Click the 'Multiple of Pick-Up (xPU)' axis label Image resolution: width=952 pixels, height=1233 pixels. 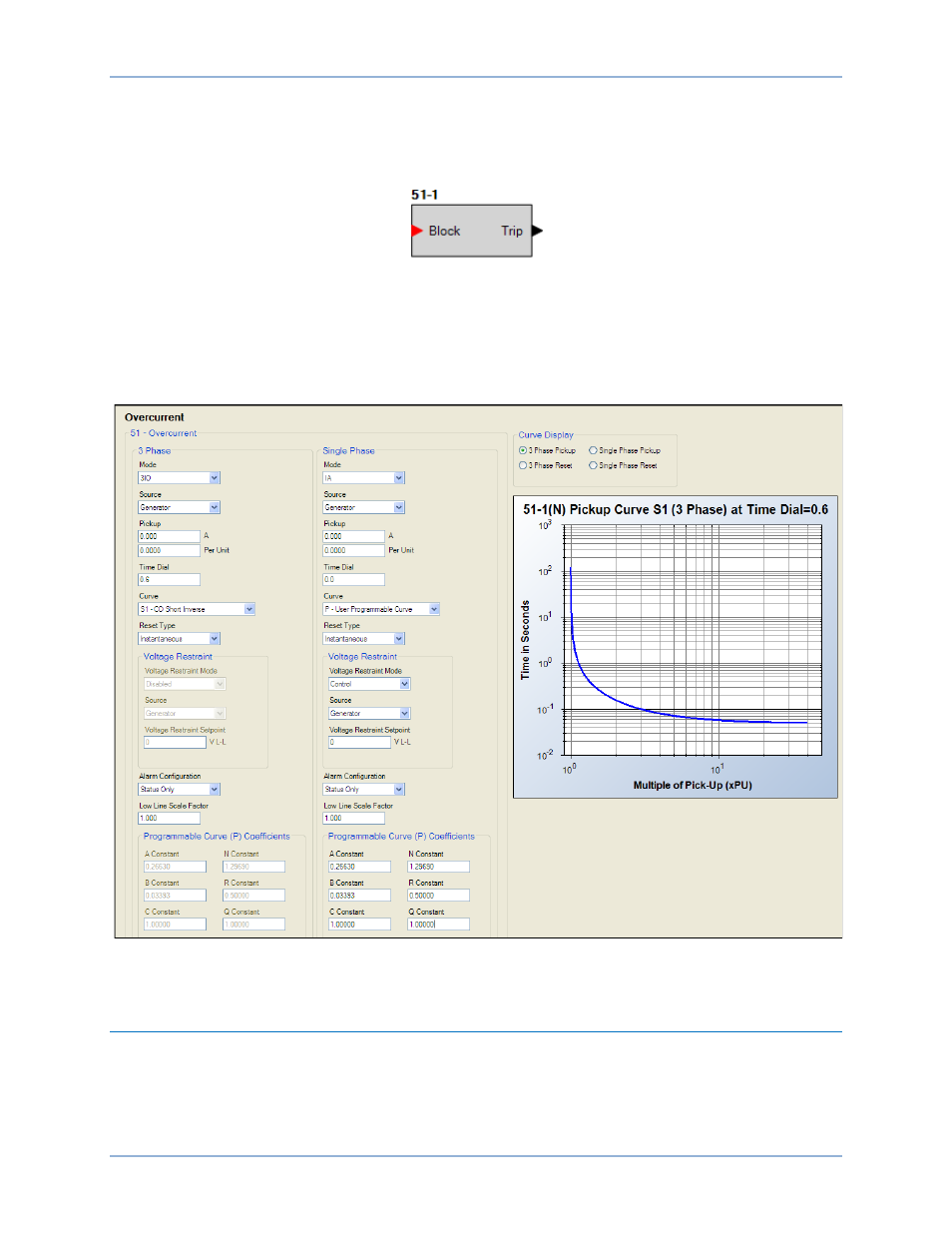693,786
